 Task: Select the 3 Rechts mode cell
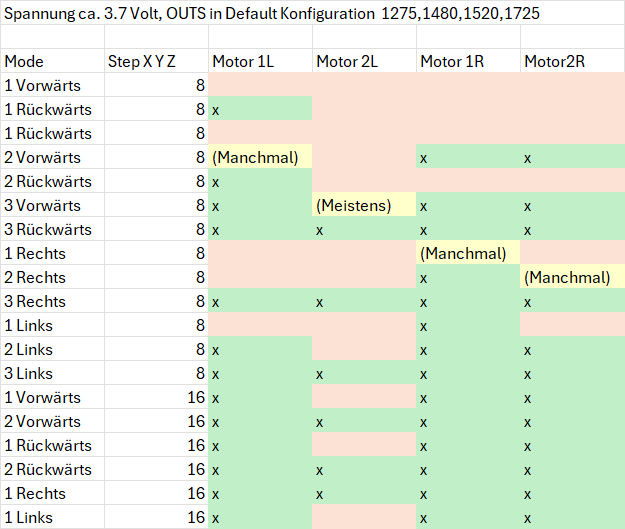coord(53,301)
